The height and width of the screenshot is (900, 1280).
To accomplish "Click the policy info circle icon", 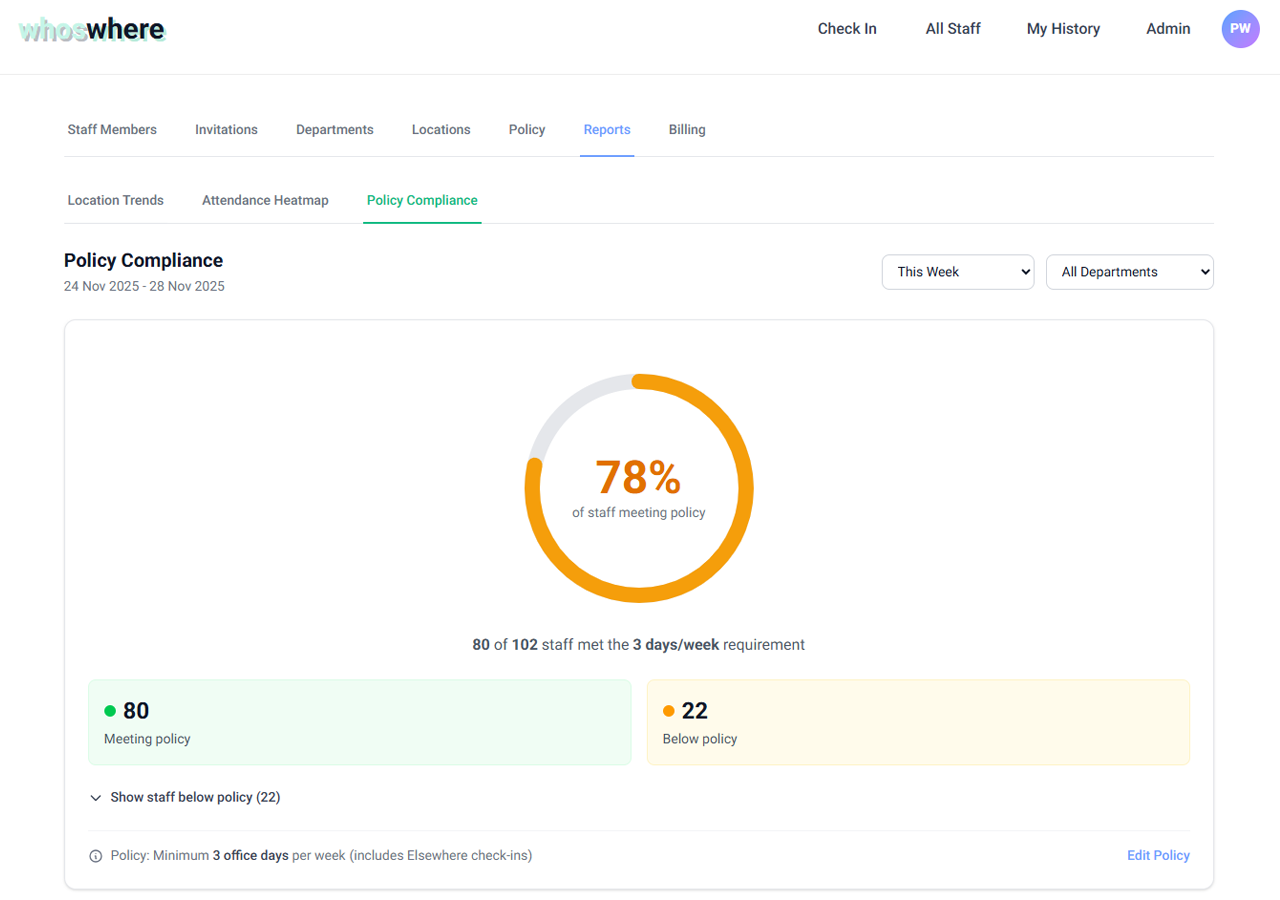I will (96, 856).
